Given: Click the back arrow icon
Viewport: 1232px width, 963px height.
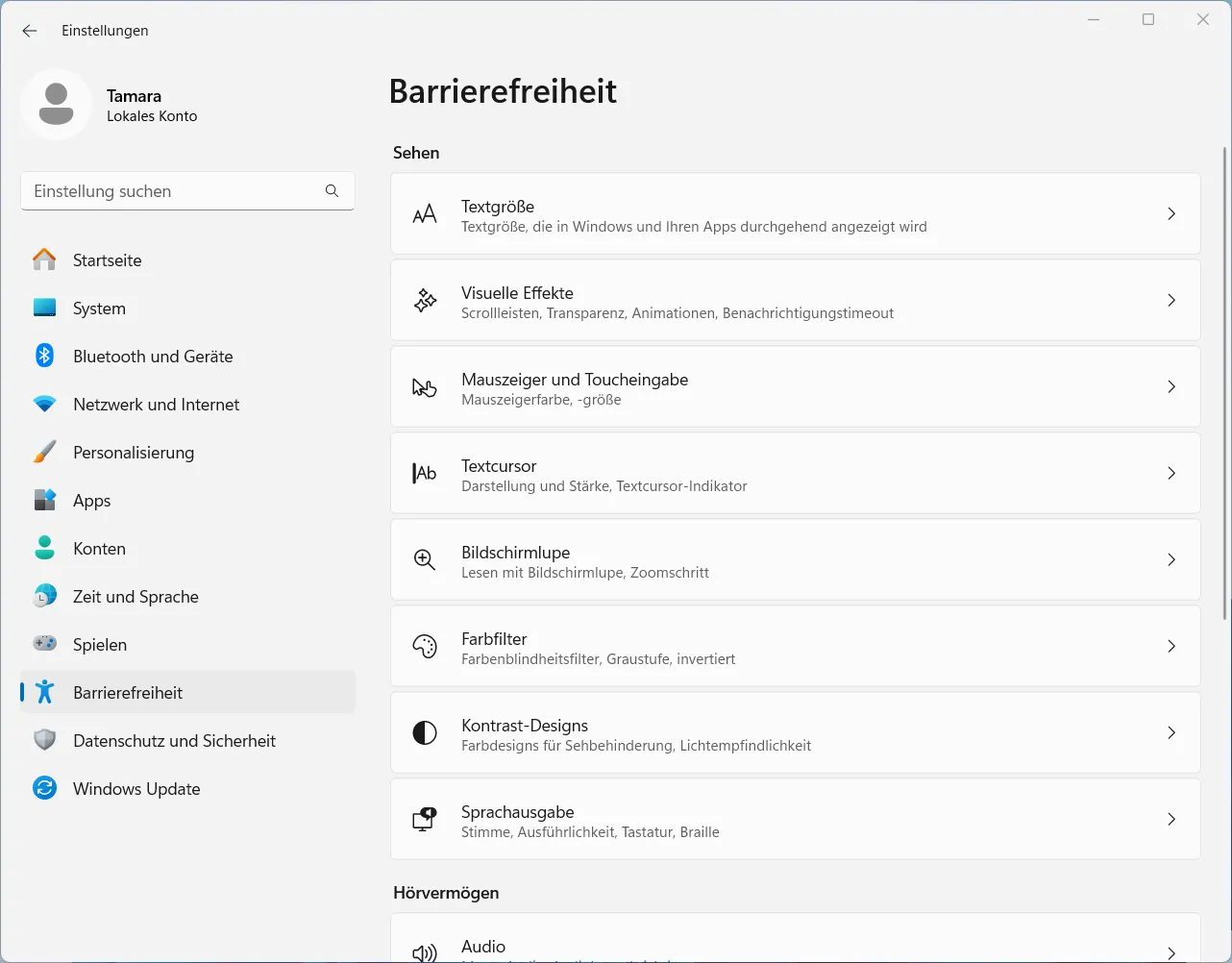Looking at the screenshot, I should tap(30, 31).
